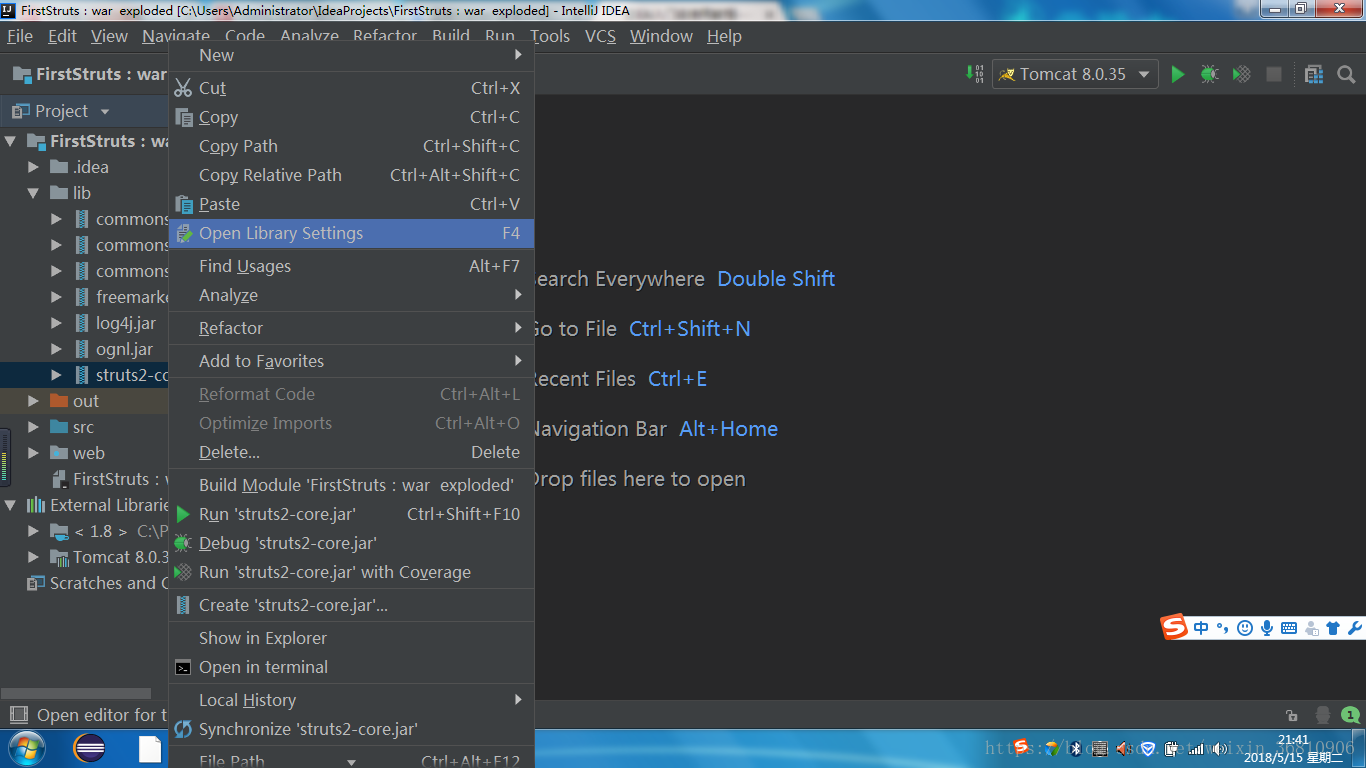Click the gray Stop square icon

[x=1273, y=74]
